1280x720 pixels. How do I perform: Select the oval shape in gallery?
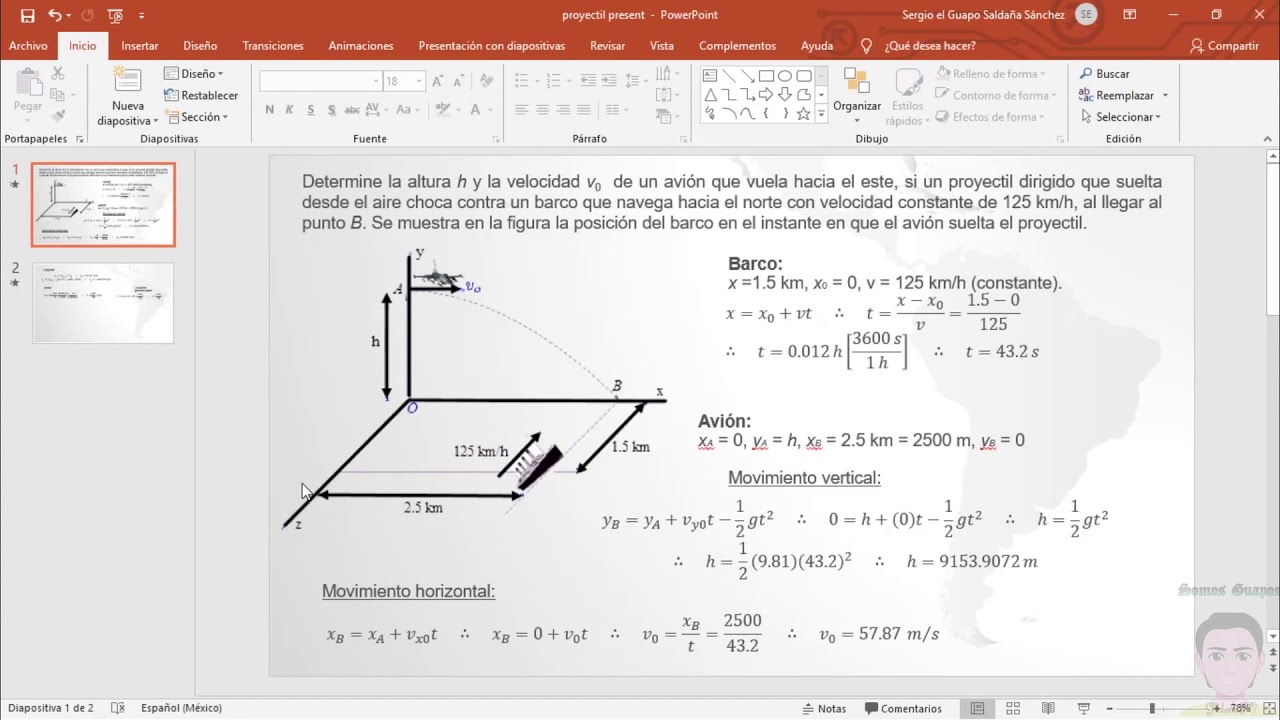tap(785, 76)
